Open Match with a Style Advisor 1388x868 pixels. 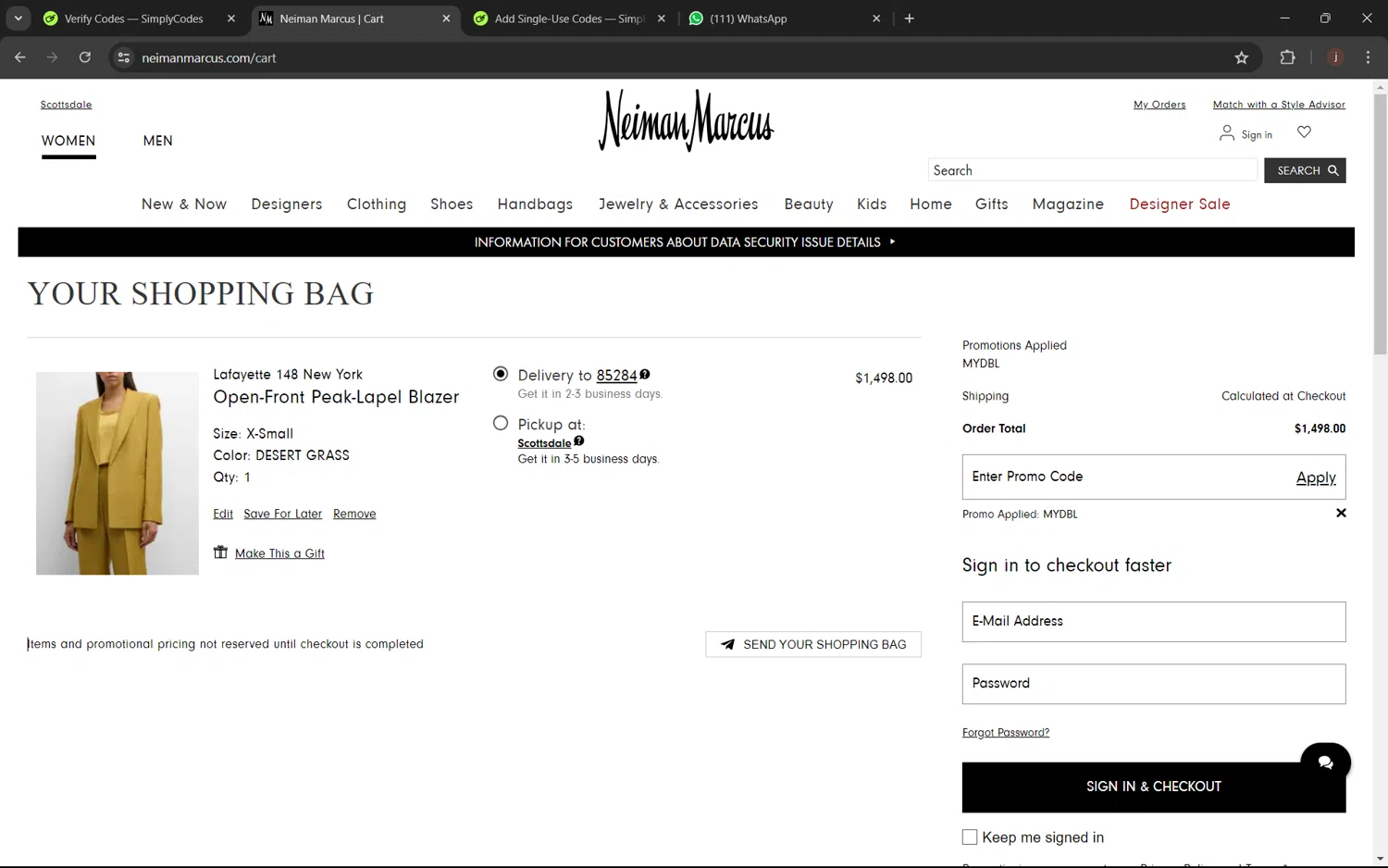pos(1279,105)
